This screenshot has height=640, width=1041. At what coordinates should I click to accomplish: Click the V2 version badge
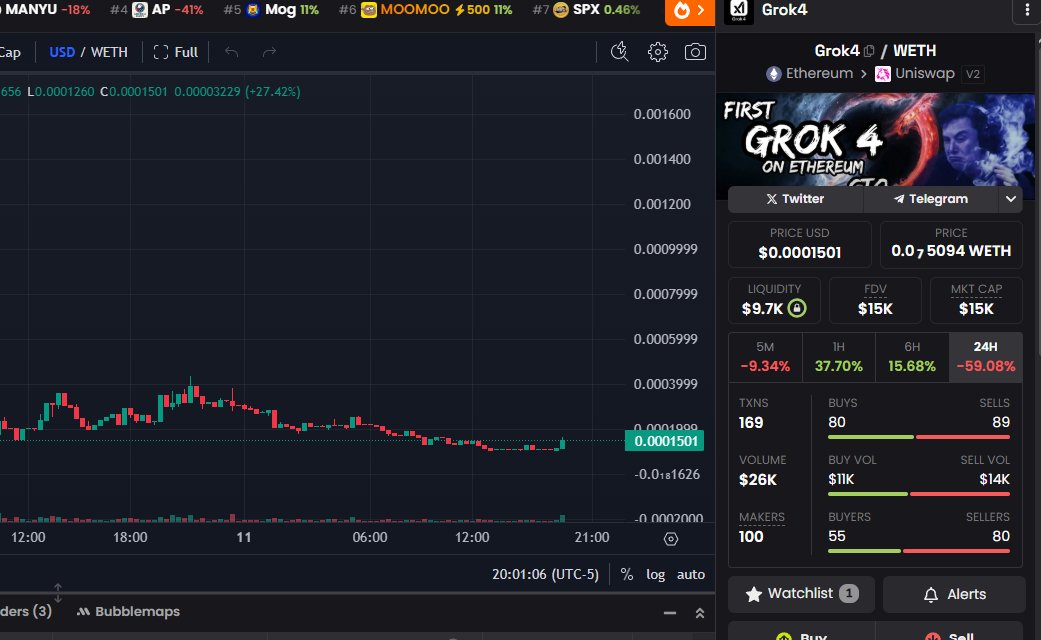(x=973, y=74)
